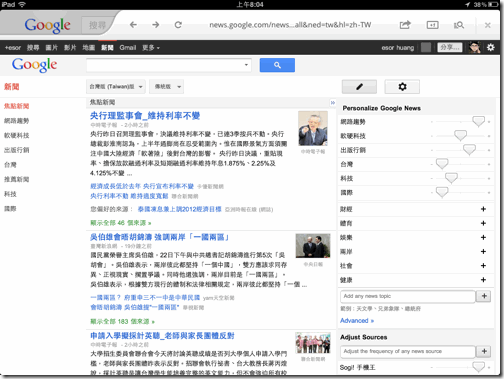Add the 體育 section with its plus
The height and width of the screenshot is (379, 504).
(x=483, y=223)
